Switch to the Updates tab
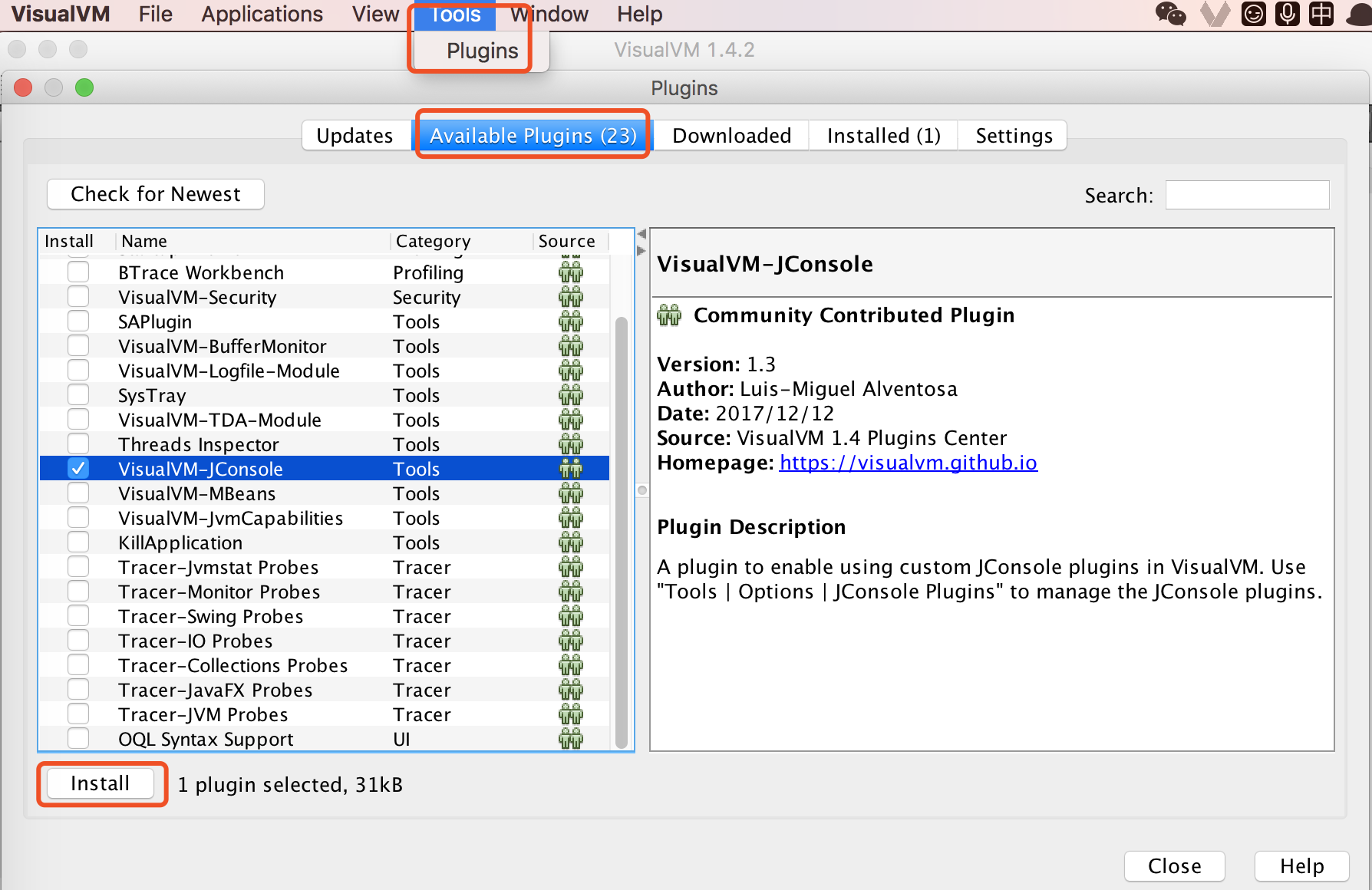The image size is (1372, 890). click(x=355, y=136)
